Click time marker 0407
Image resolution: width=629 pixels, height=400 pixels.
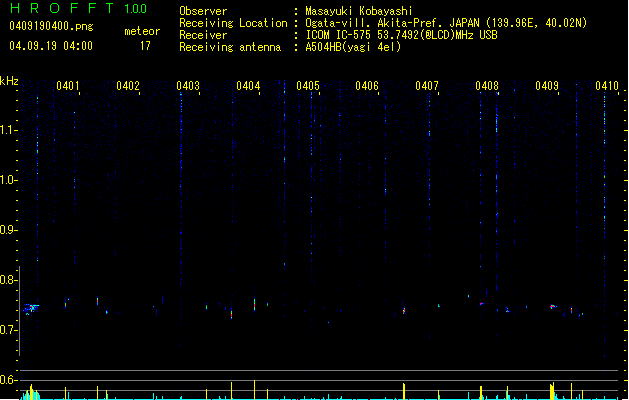[427, 86]
